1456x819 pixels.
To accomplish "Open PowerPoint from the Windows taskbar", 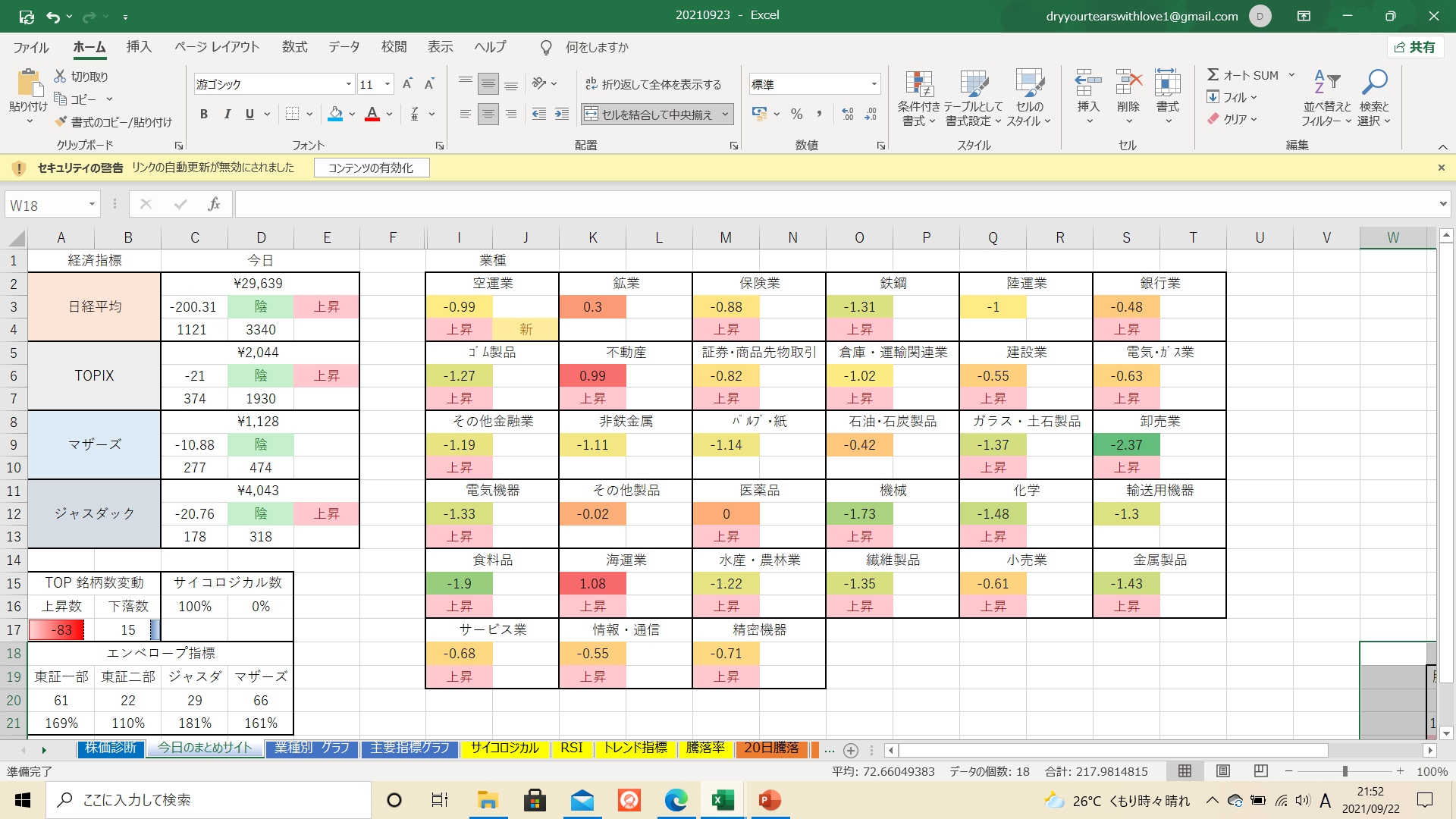I will 769,800.
